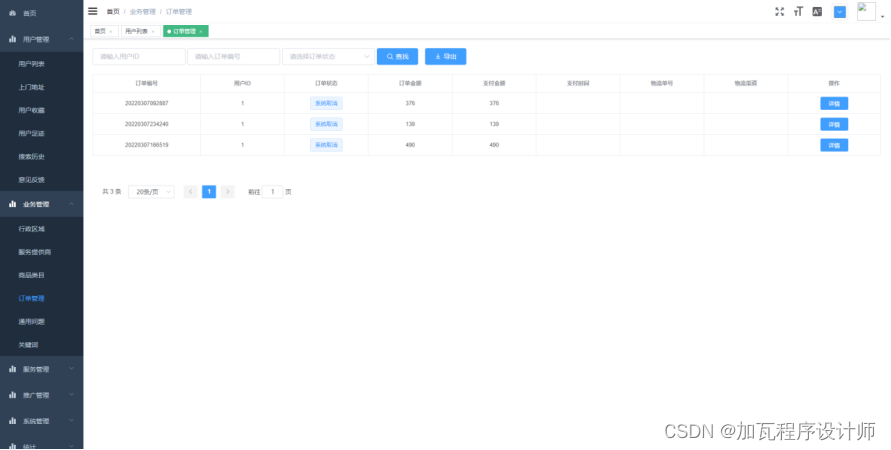Viewport: 891px width, 450px height.
Task: Switch to the 用户列表 tab
Action: click(140, 31)
